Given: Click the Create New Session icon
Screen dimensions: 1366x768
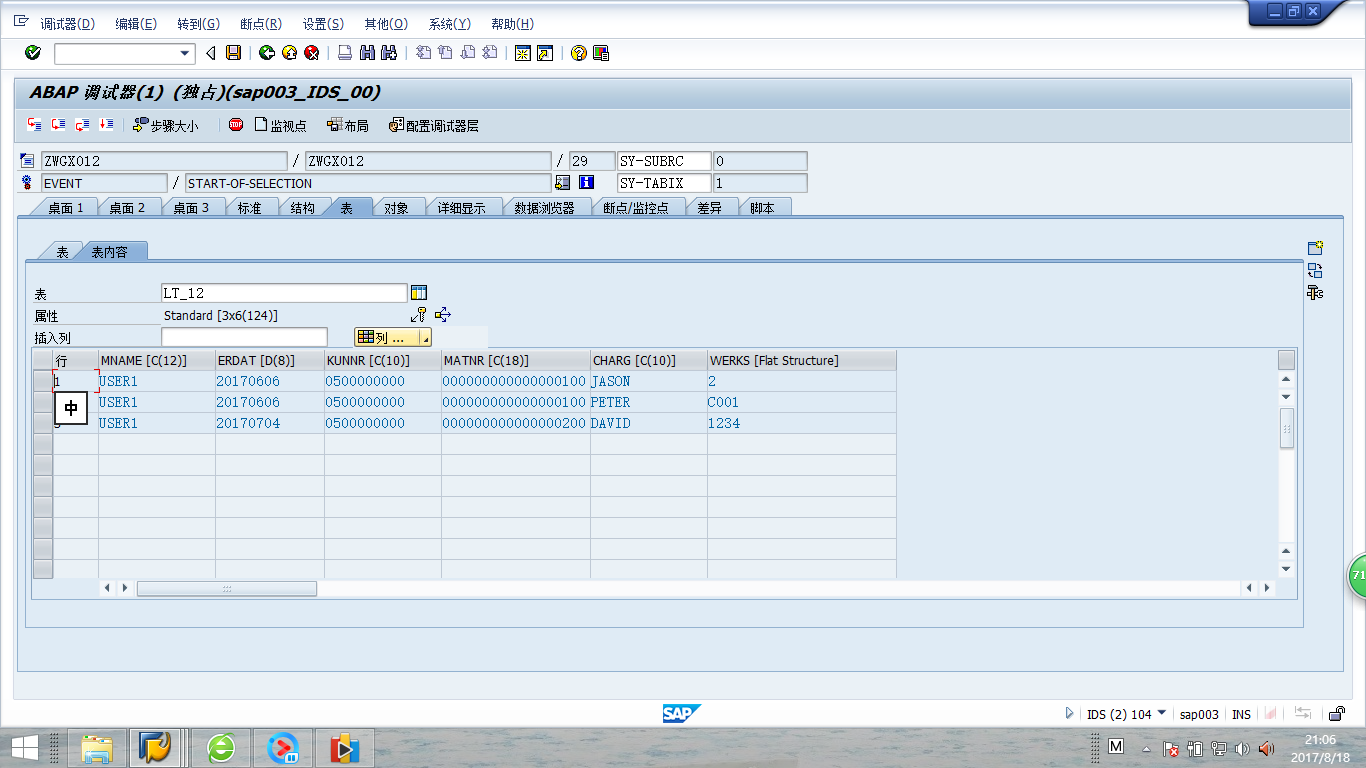Looking at the screenshot, I should (x=522, y=53).
